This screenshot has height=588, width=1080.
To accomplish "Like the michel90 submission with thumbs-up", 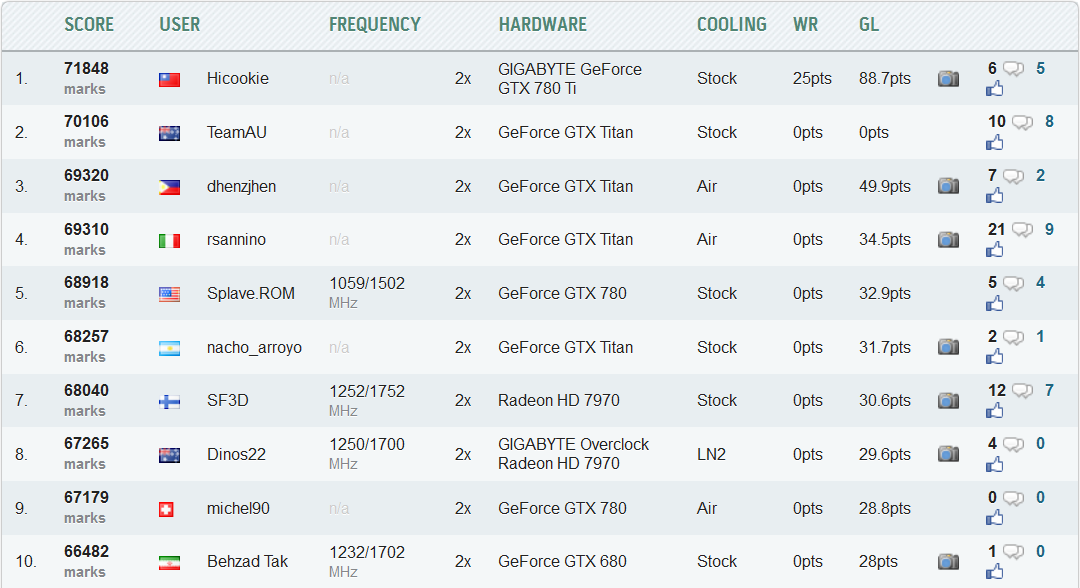I will point(995,518).
